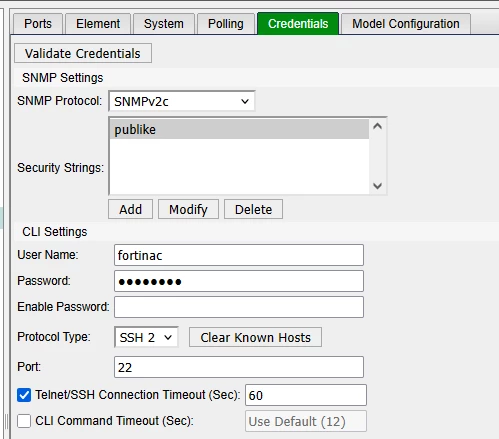Click the Validate Credentials button

pos(83,53)
